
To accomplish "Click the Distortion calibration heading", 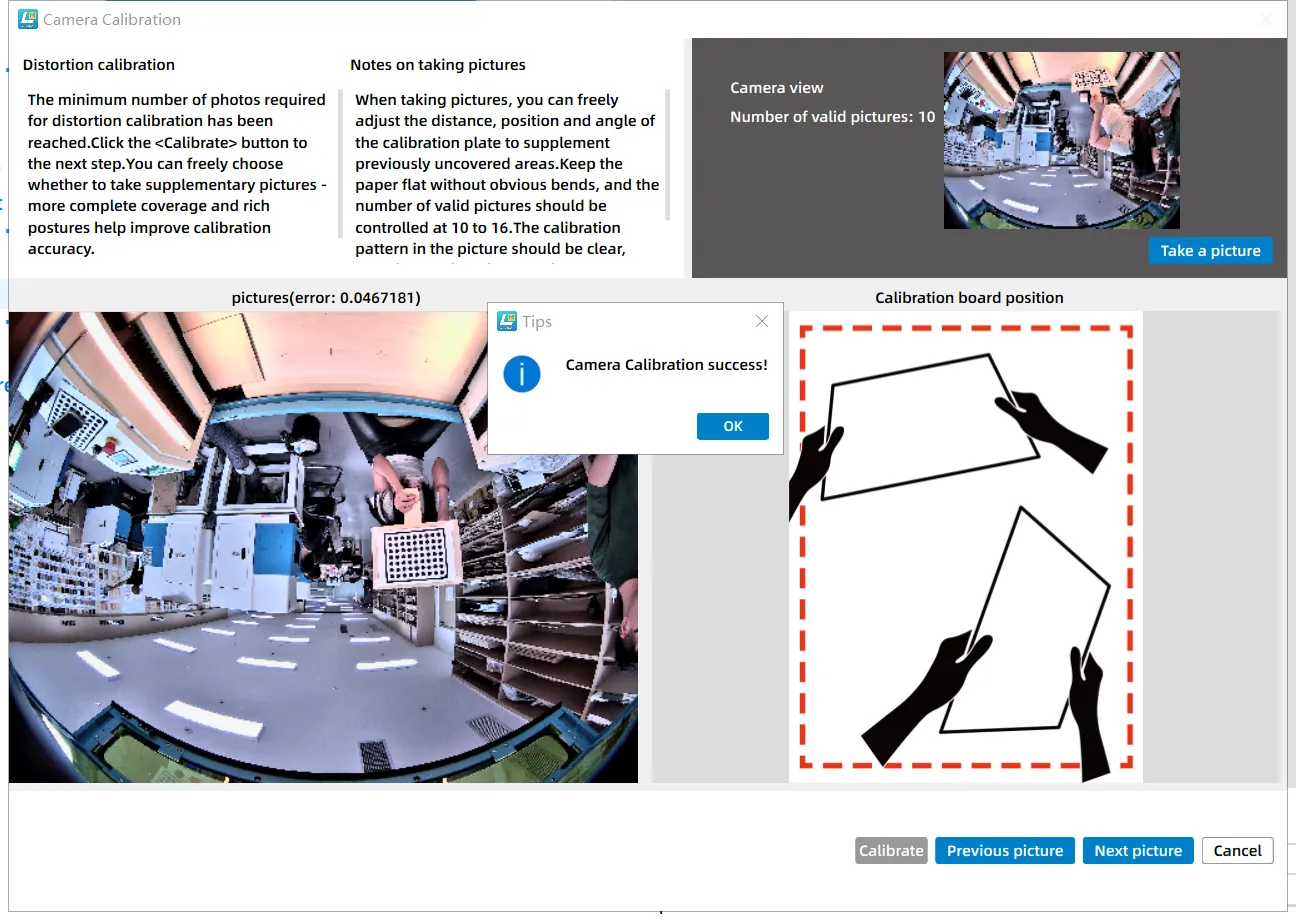I will click(99, 65).
